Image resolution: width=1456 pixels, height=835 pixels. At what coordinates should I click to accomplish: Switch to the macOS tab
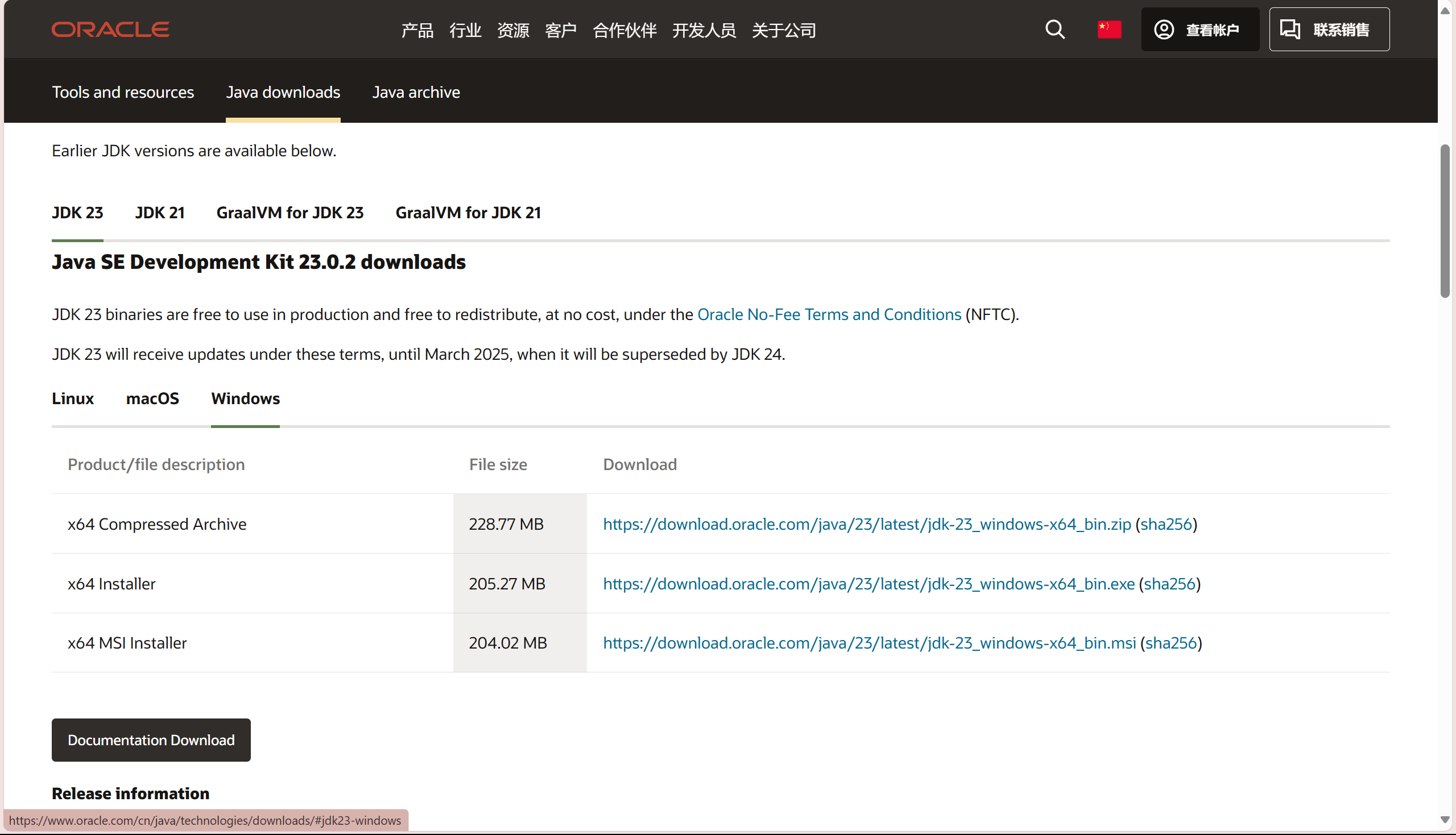click(x=152, y=398)
